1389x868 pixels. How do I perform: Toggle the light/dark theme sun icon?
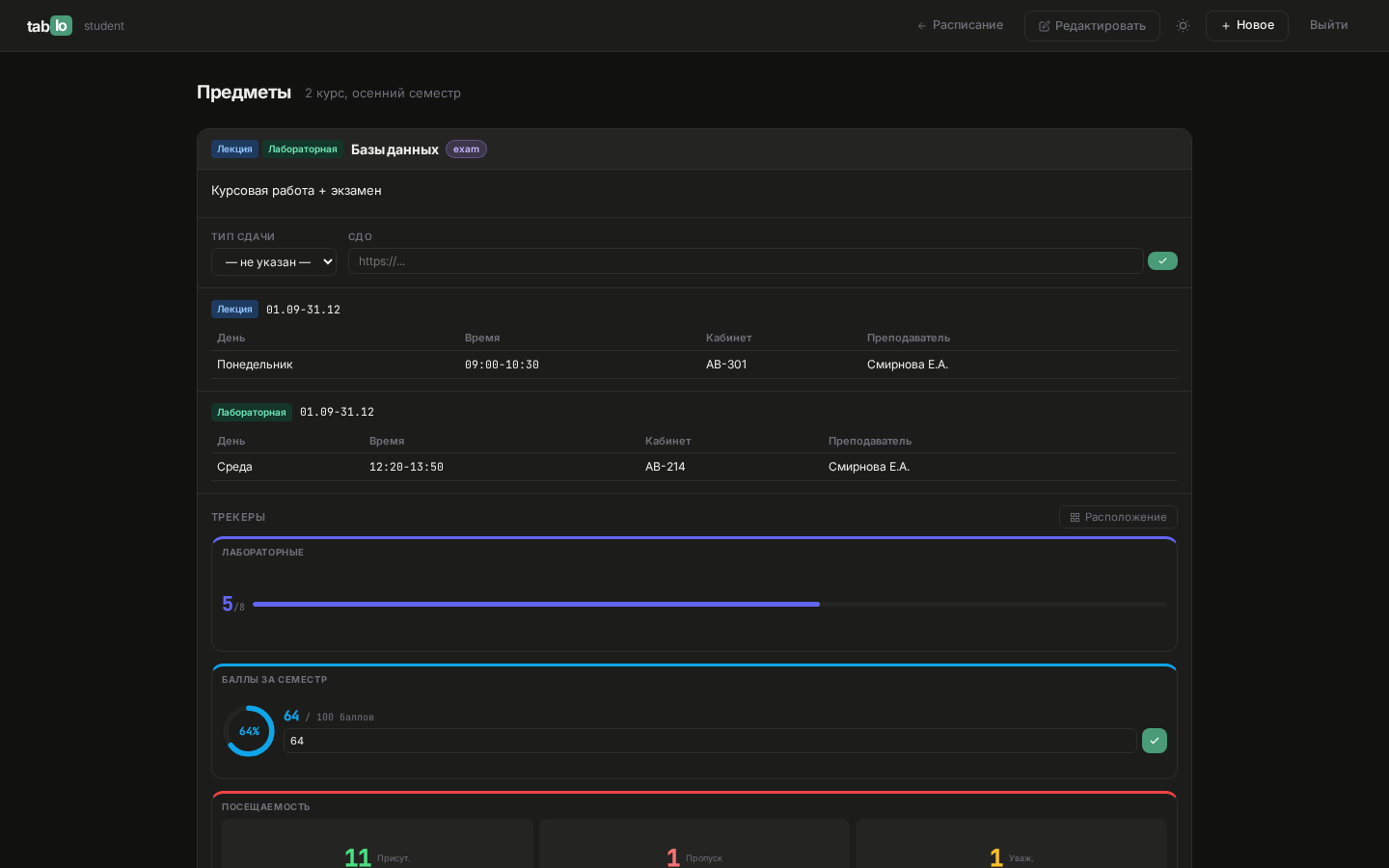pos(1183,26)
